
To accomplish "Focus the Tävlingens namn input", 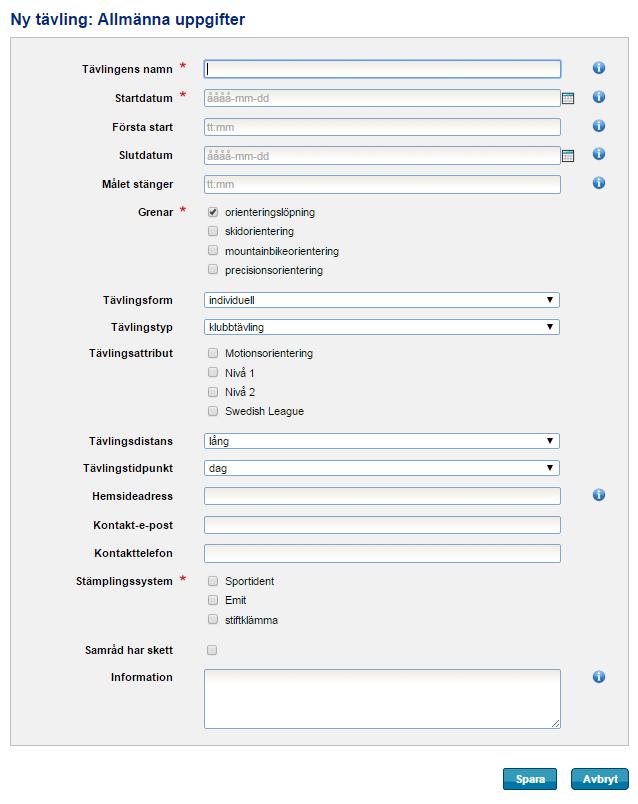I will 382,69.
